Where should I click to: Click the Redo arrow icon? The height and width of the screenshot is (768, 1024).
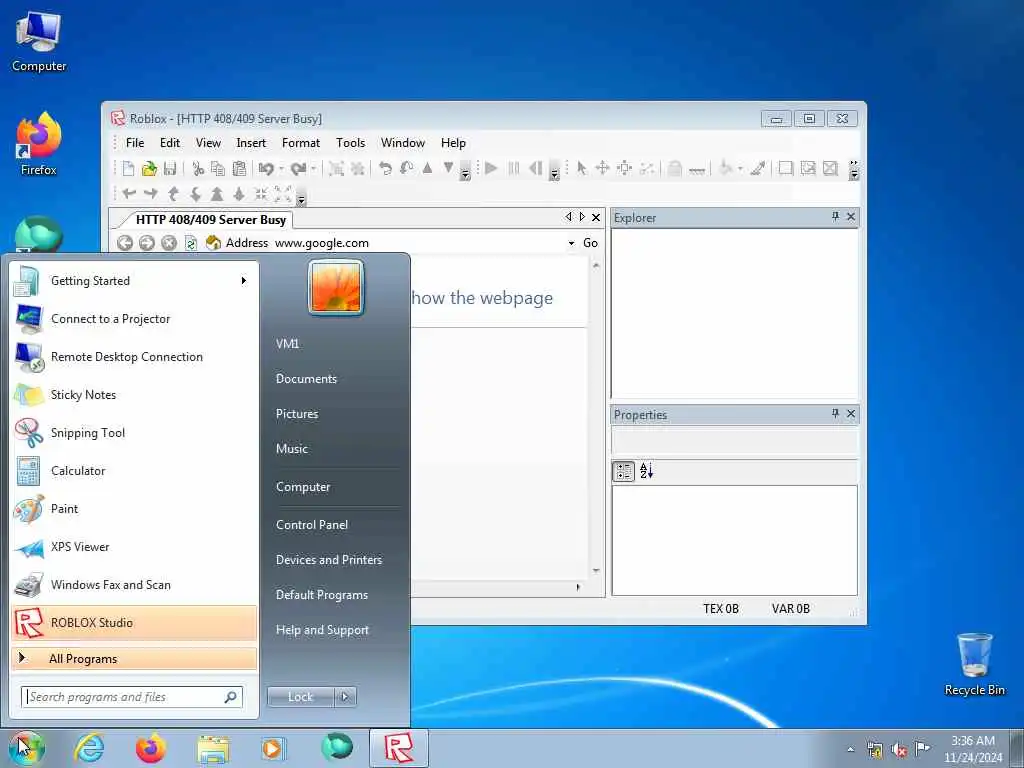pos(298,168)
